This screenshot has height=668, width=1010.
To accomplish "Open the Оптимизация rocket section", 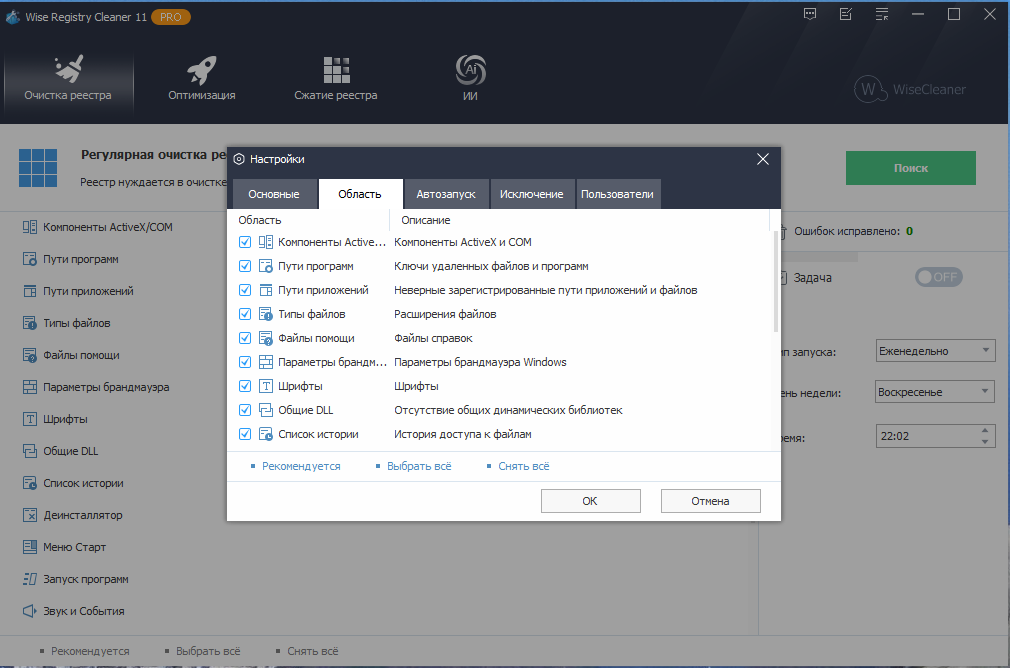I will (202, 80).
